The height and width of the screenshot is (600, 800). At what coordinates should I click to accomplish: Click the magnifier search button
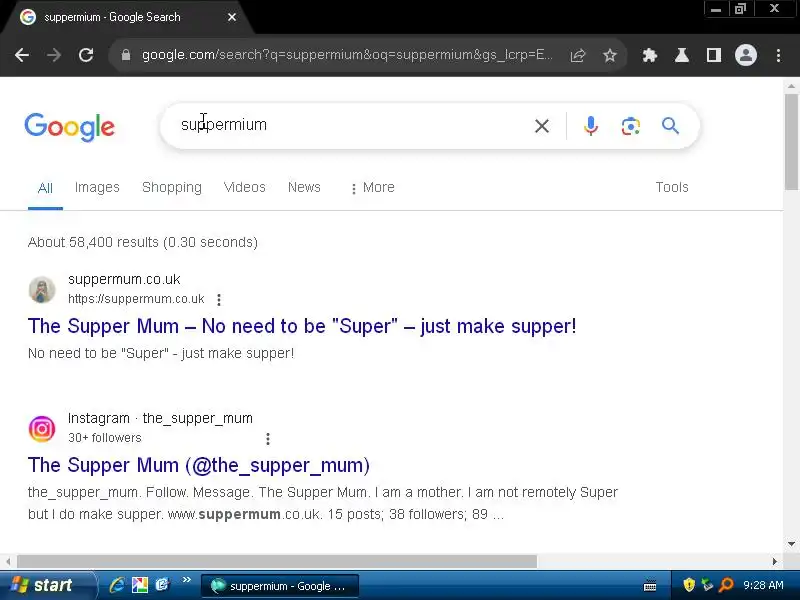670,126
